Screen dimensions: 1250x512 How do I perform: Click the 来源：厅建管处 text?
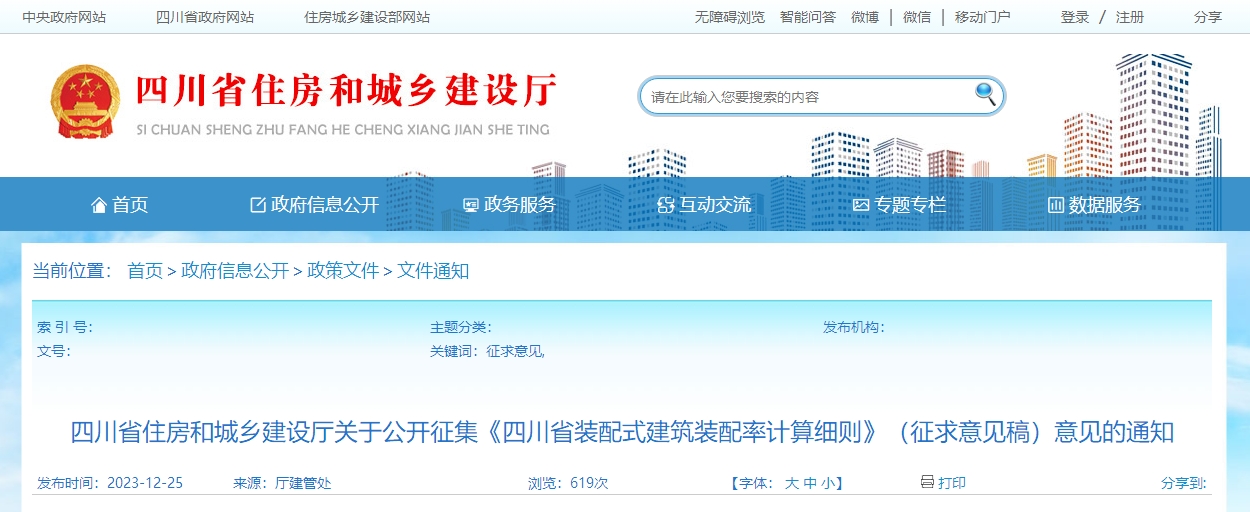point(282,483)
